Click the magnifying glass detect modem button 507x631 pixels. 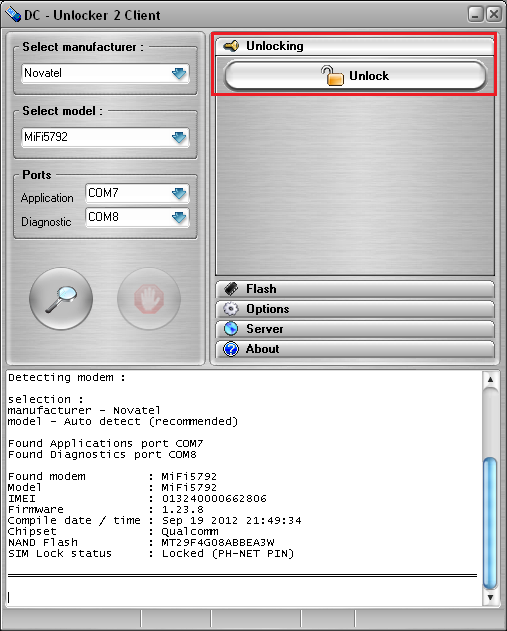pos(61,299)
